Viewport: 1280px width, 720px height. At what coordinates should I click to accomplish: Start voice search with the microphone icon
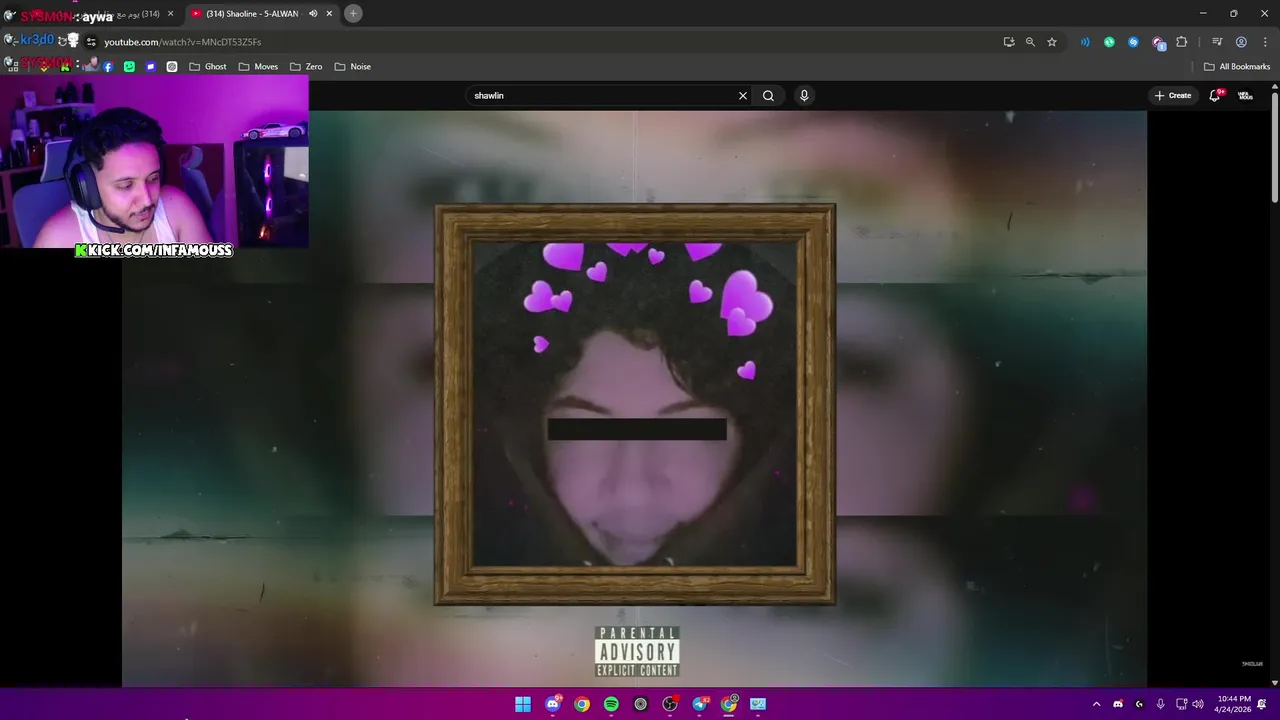(x=804, y=96)
